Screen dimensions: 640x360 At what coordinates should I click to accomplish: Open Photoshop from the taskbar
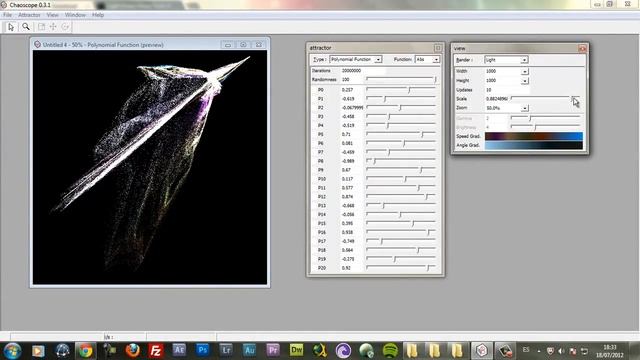[x=202, y=350]
